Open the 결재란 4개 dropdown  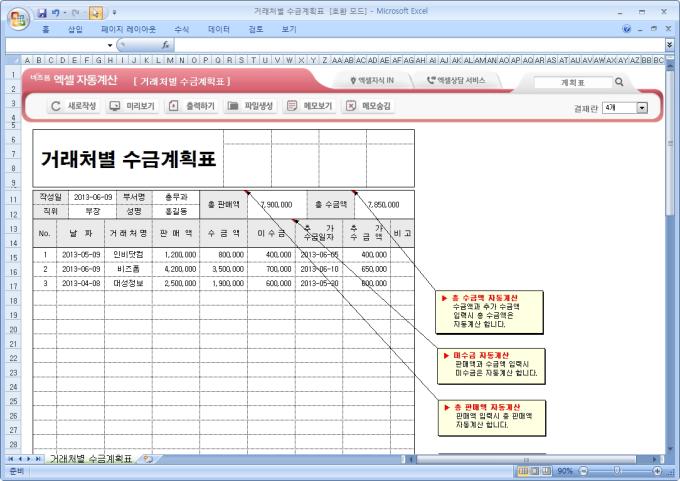click(642, 107)
